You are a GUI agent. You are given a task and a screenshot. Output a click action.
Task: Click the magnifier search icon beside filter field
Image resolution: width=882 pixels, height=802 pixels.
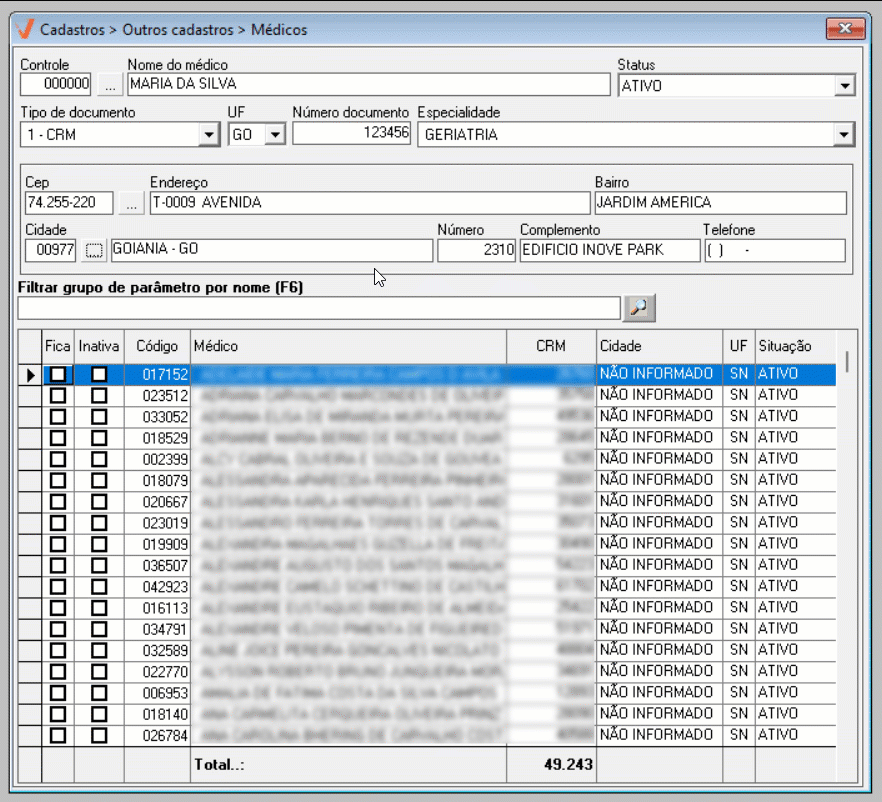pyautogui.click(x=638, y=309)
